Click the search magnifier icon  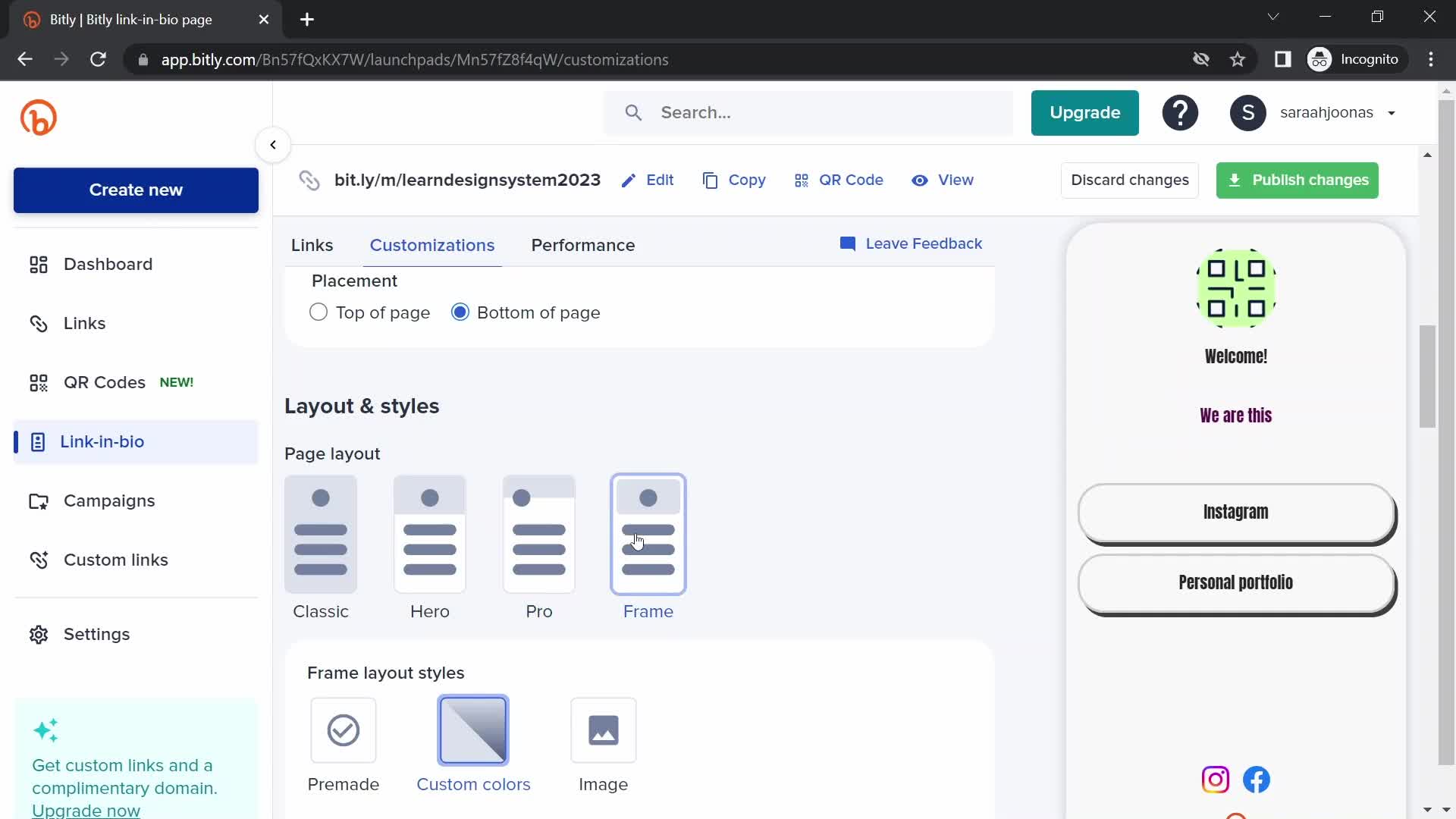pos(633,113)
